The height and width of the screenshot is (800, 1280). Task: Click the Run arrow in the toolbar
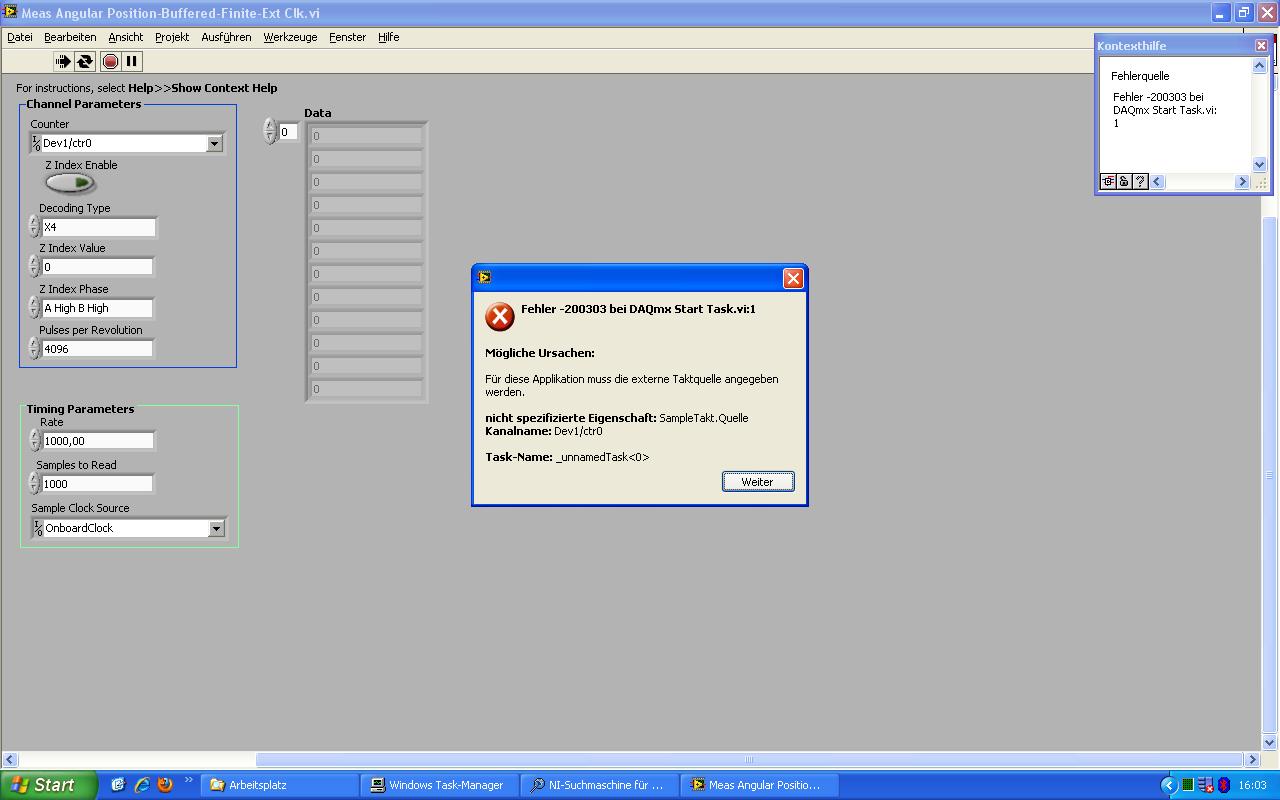62,61
